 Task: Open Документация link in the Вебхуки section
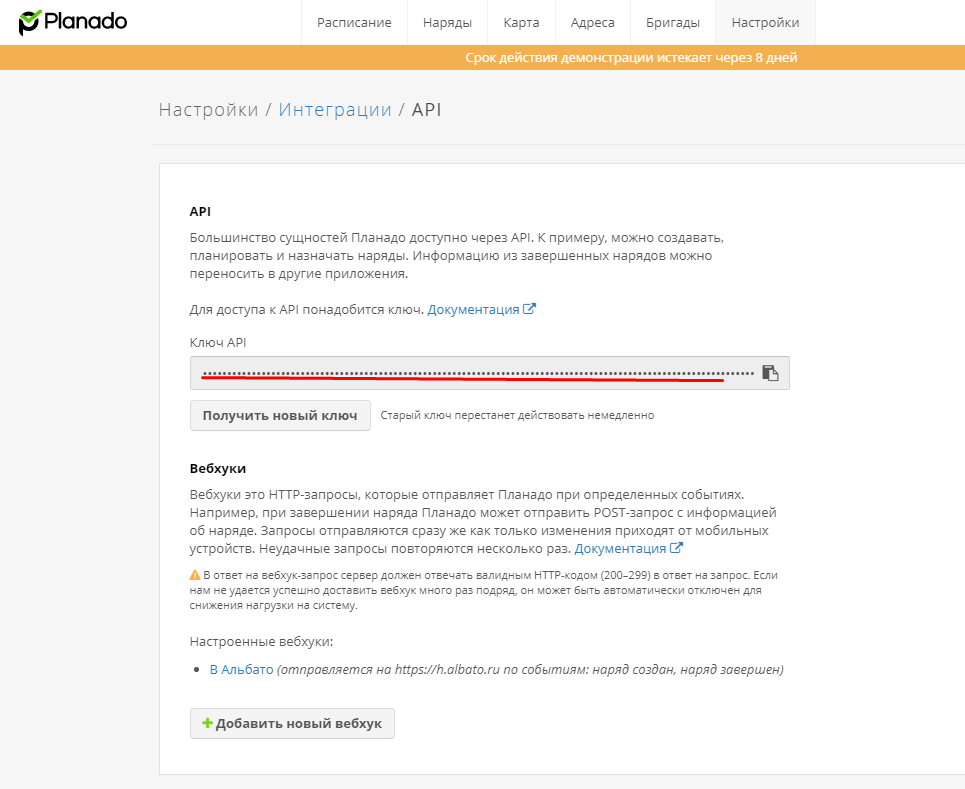click(620, 549)
